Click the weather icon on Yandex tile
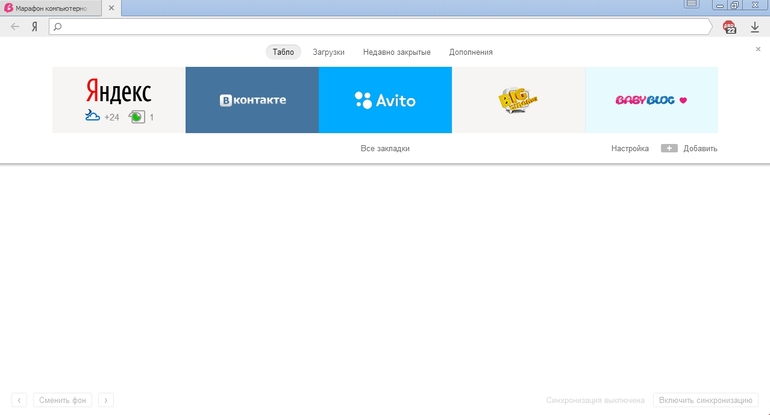The height and width of the screenshot is (415, 770). [92, 116]
